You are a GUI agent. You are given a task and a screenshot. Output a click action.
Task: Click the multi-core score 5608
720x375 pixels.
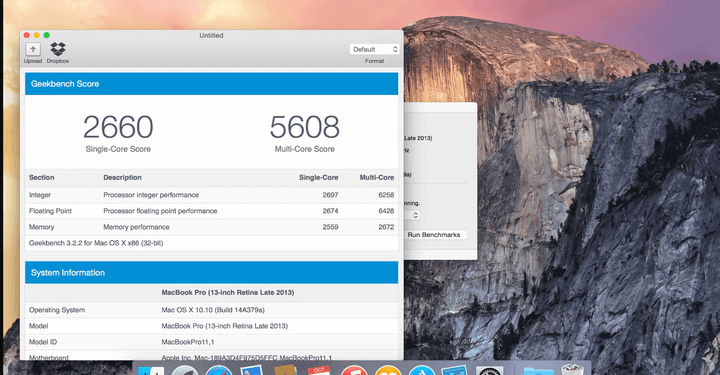coord(304,127)
